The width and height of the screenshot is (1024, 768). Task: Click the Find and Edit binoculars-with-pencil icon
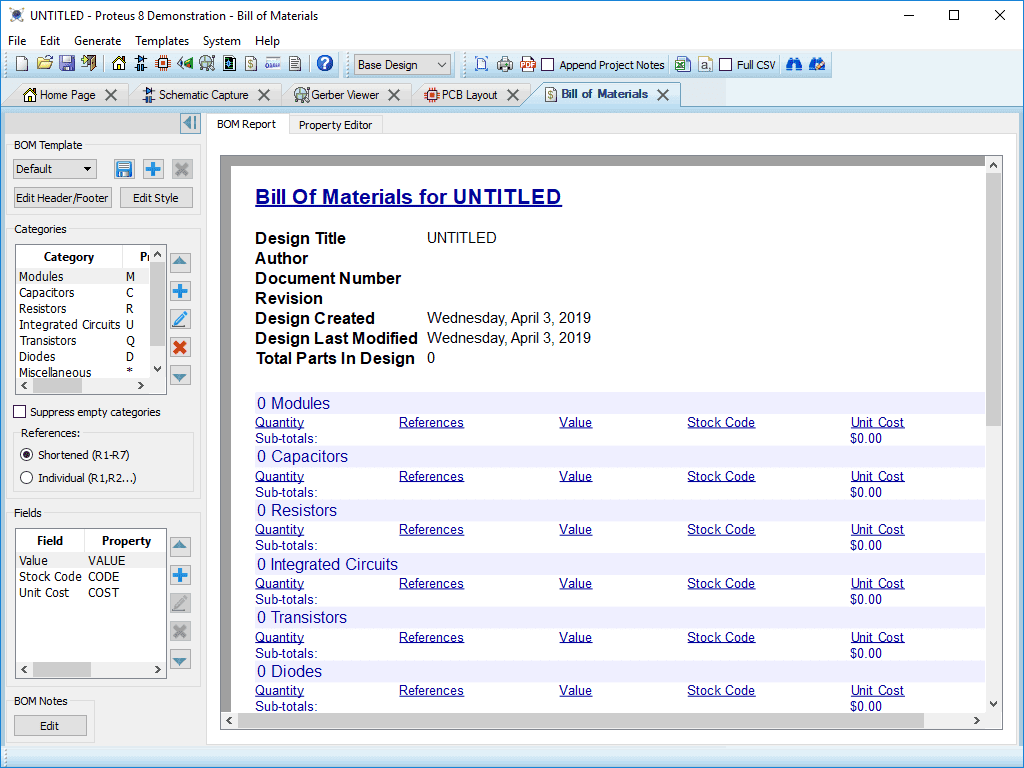click(817, 64)
